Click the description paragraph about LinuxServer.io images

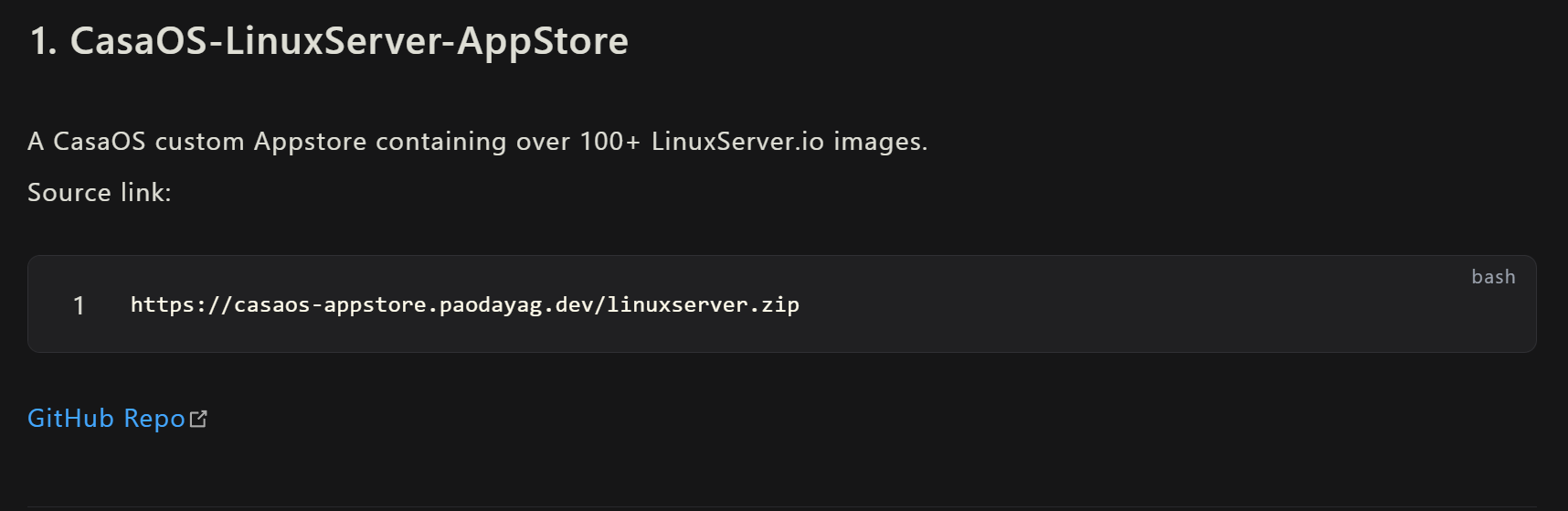pos(477,142)
